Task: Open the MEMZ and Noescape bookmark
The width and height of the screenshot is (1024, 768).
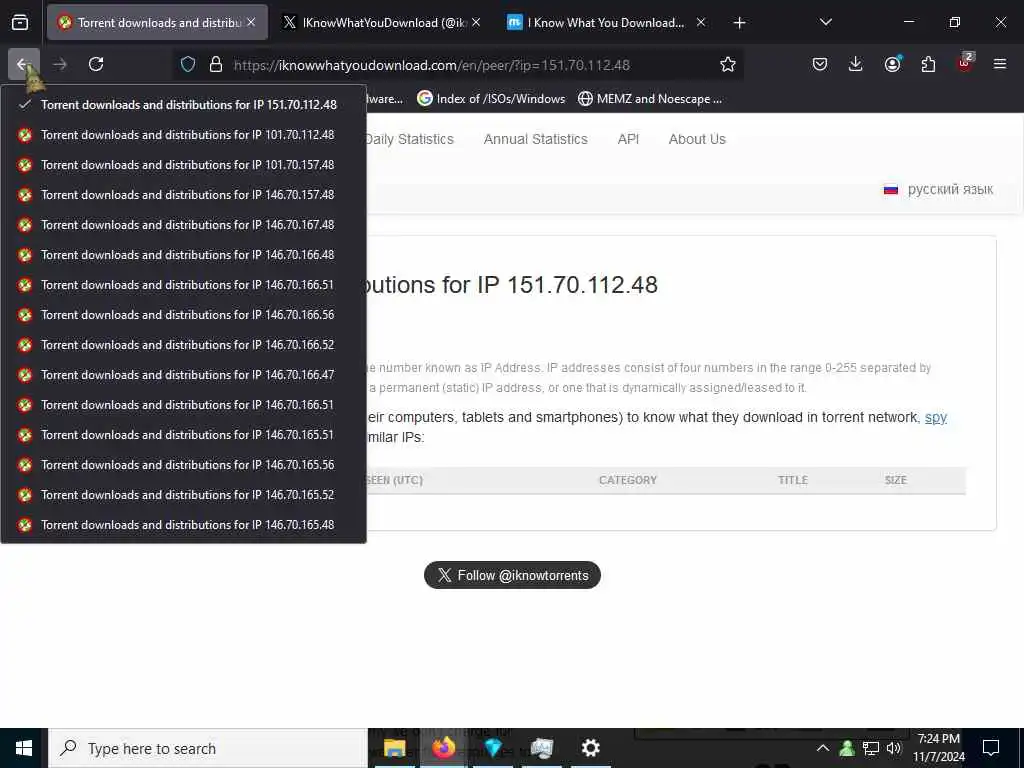Action: click(x=650, y=99)
